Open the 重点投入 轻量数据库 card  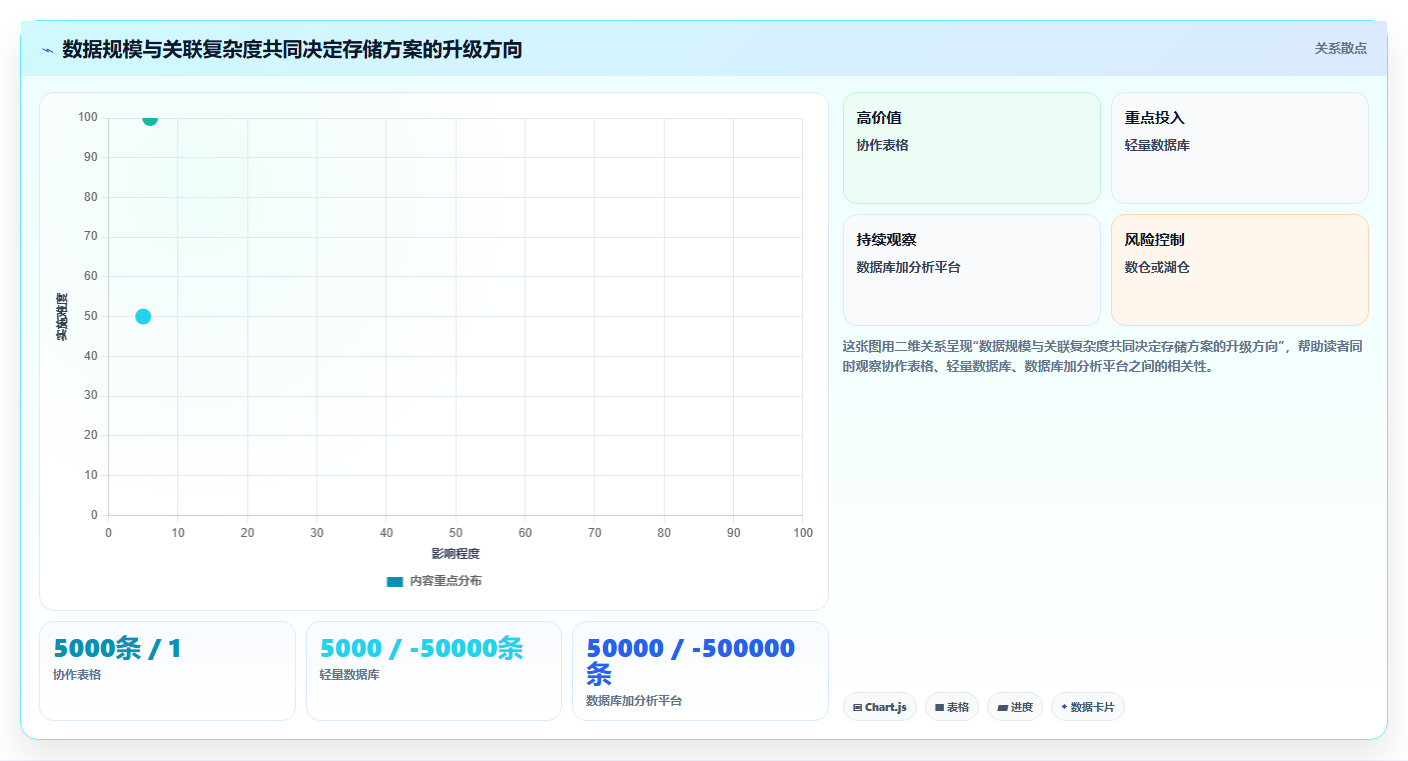1239,148
